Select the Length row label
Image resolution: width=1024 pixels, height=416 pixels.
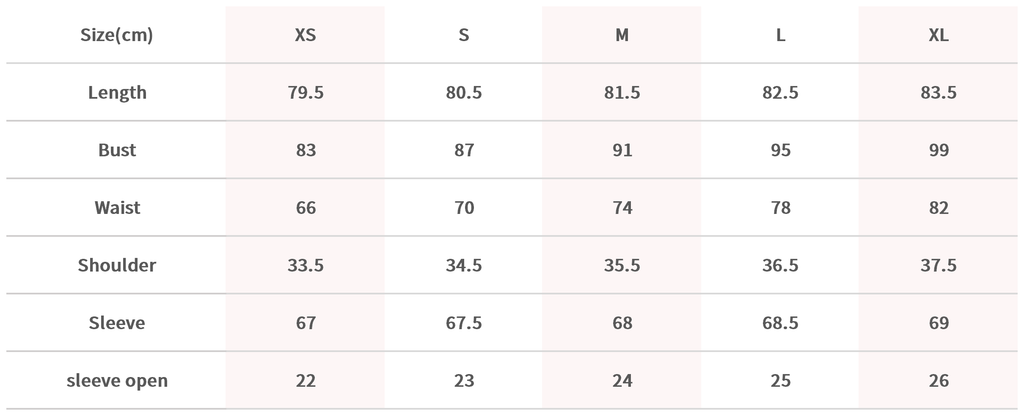(117, 93)
